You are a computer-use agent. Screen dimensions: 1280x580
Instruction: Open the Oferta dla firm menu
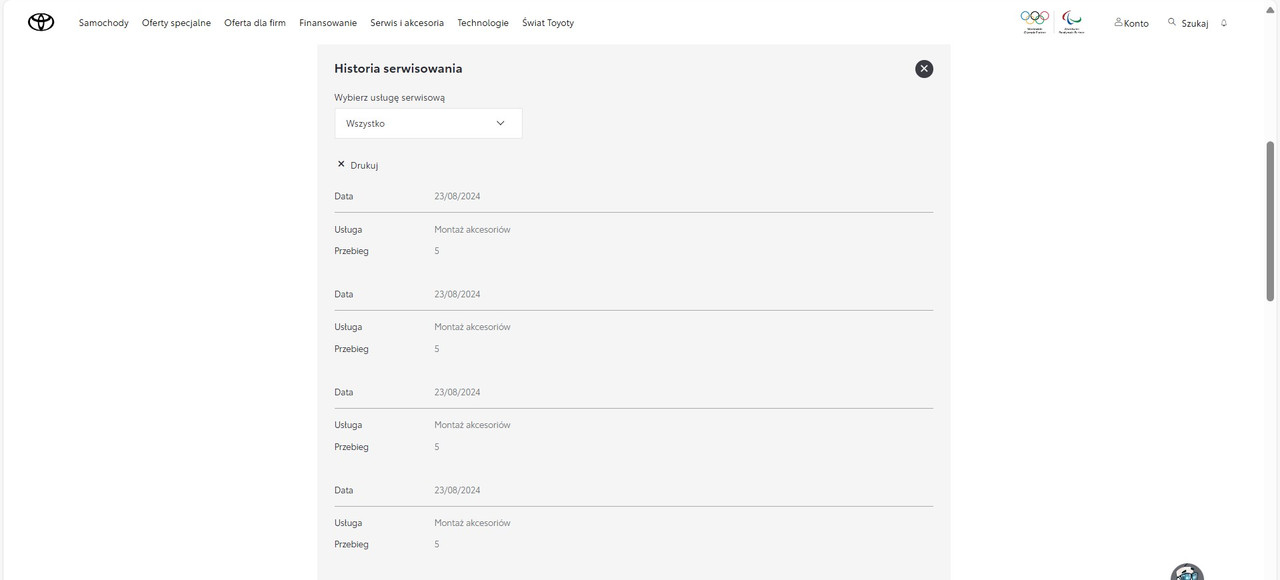pyautogui.click(x=255, y=23)
